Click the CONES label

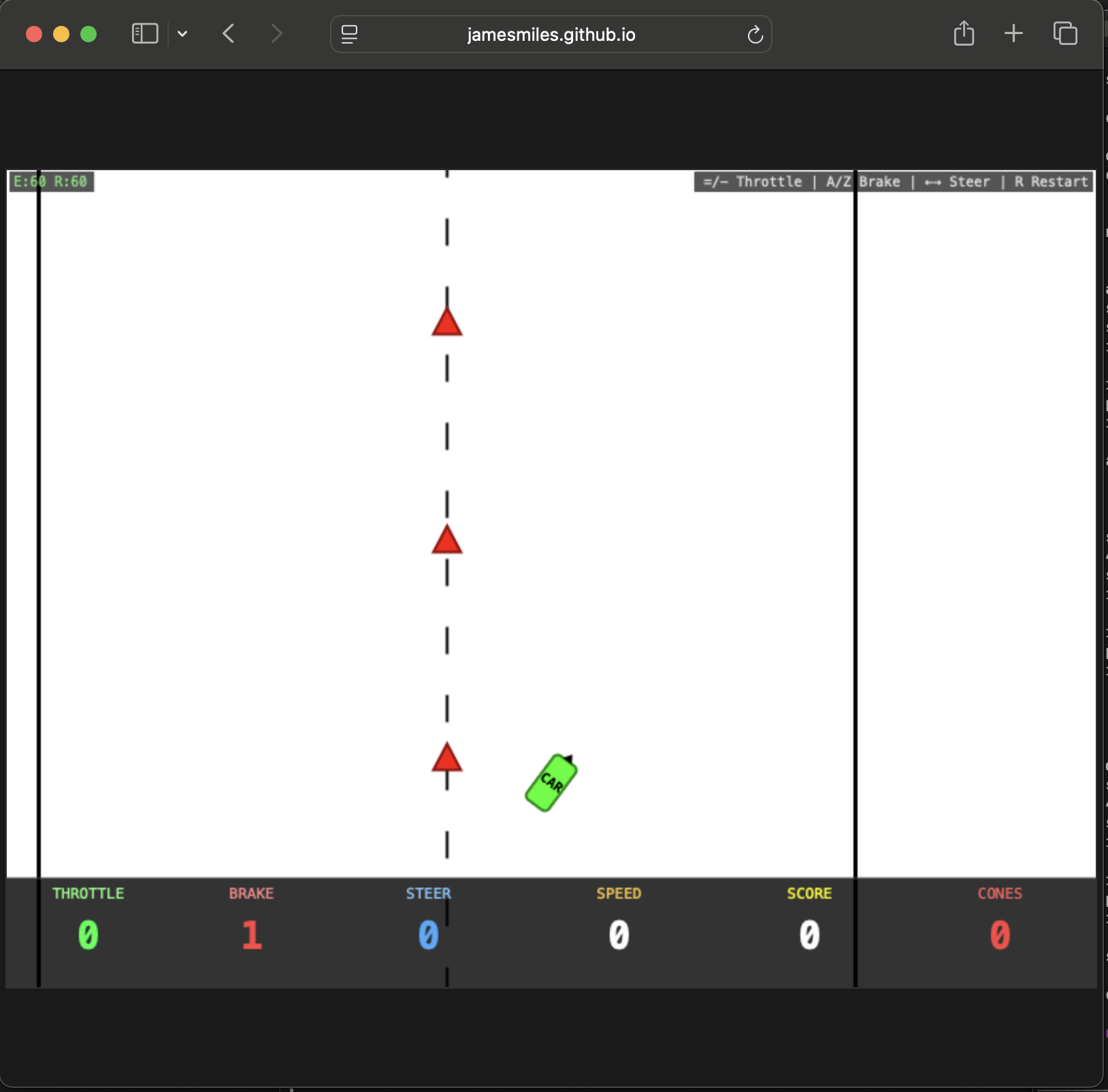1000,893
